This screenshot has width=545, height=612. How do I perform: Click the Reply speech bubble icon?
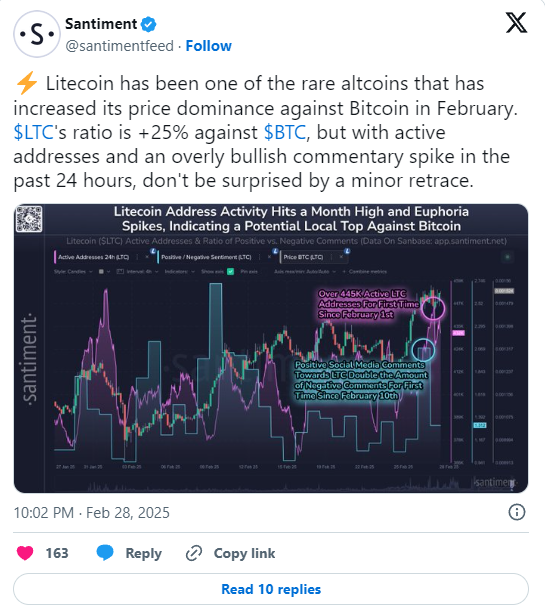[x=105, y=553]
